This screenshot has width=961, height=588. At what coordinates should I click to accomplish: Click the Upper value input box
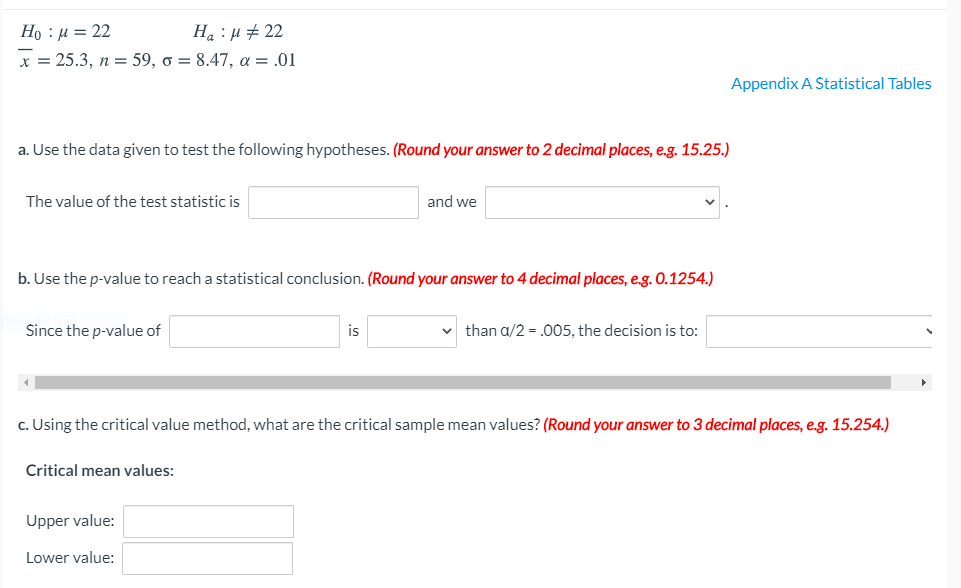[x=208, y=521]
